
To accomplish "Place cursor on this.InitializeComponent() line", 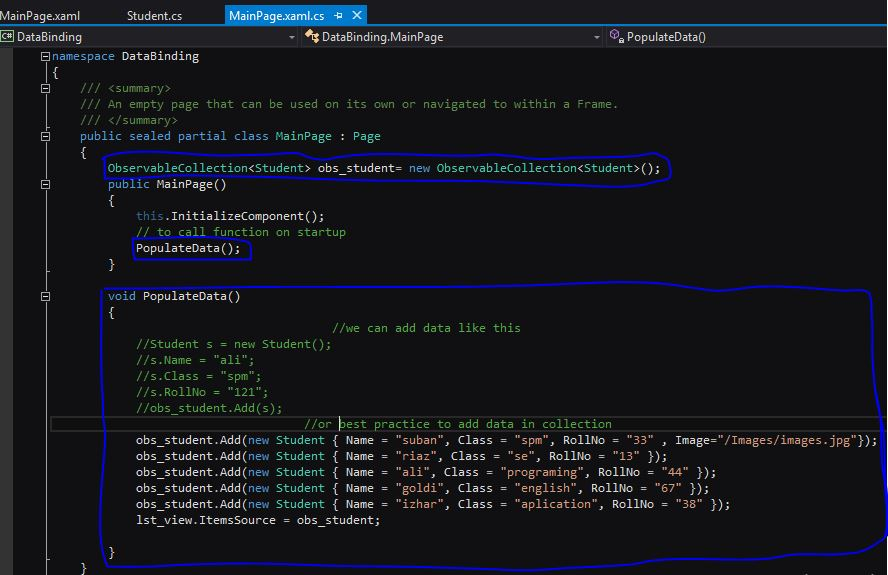I will (x=230, y=217).
